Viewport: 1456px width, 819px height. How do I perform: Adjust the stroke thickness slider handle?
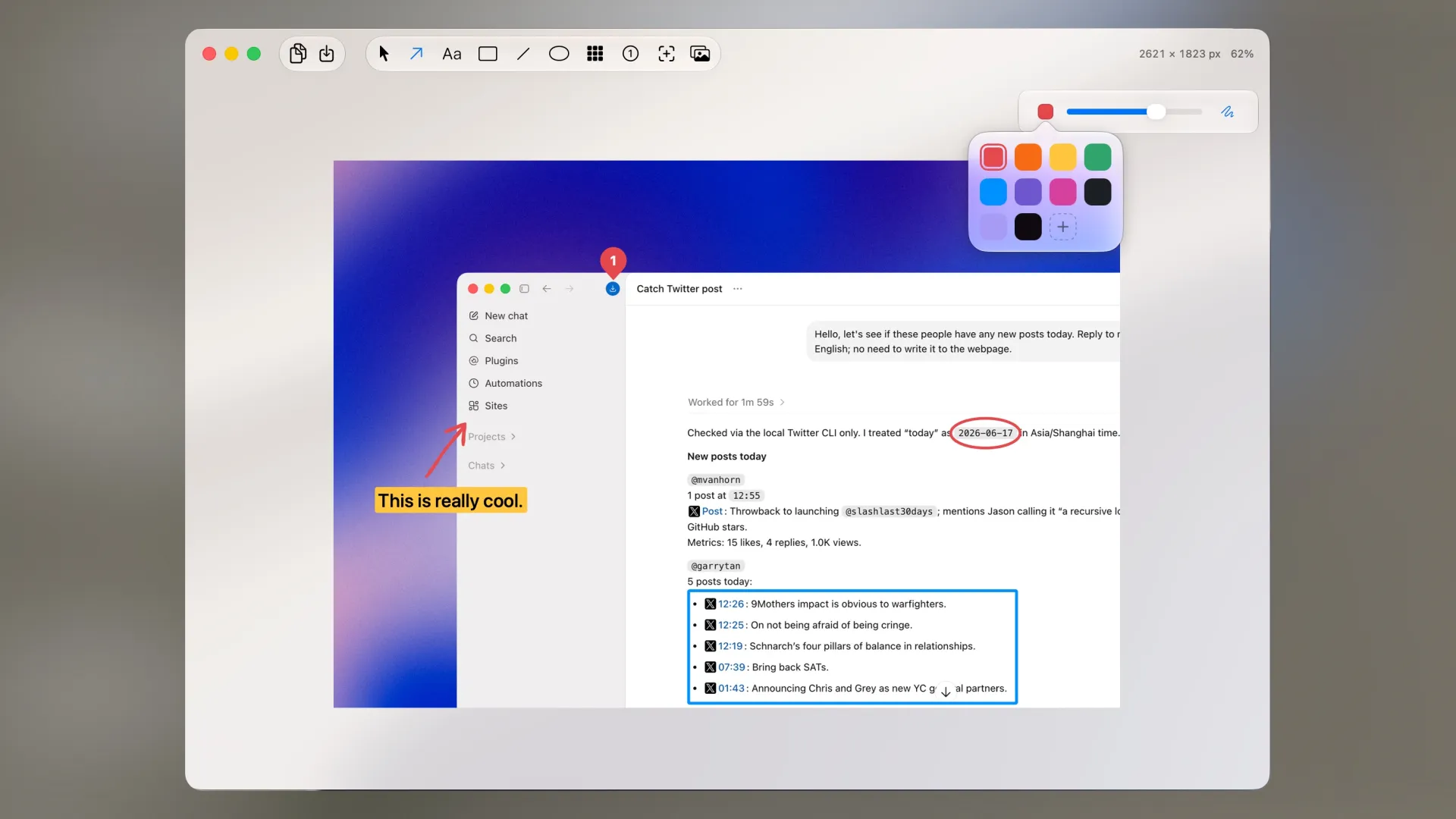[x=1156, y=111]
